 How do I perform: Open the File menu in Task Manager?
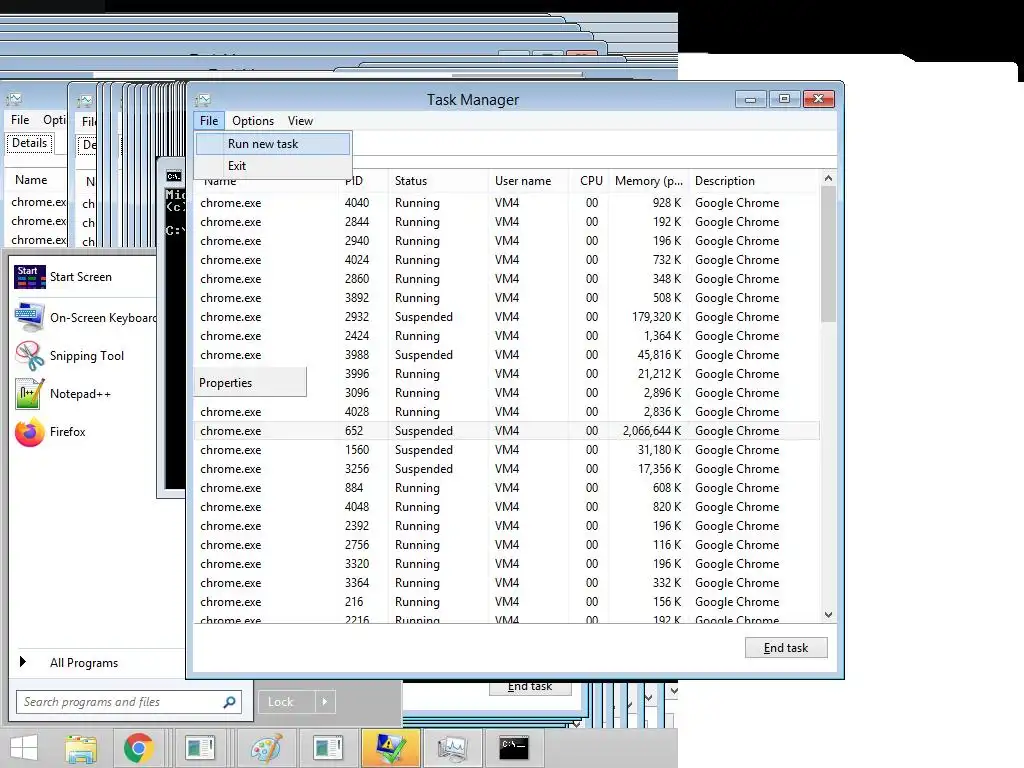point(209,121)
